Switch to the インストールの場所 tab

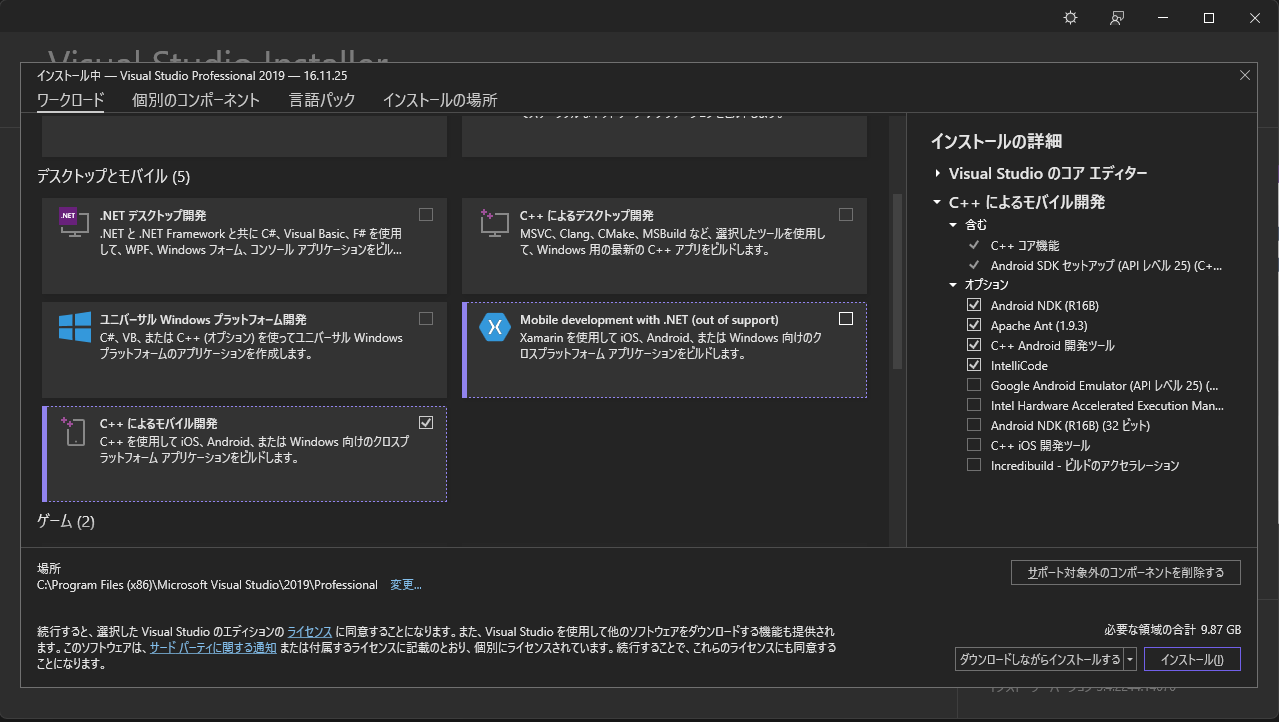point(440,100)
